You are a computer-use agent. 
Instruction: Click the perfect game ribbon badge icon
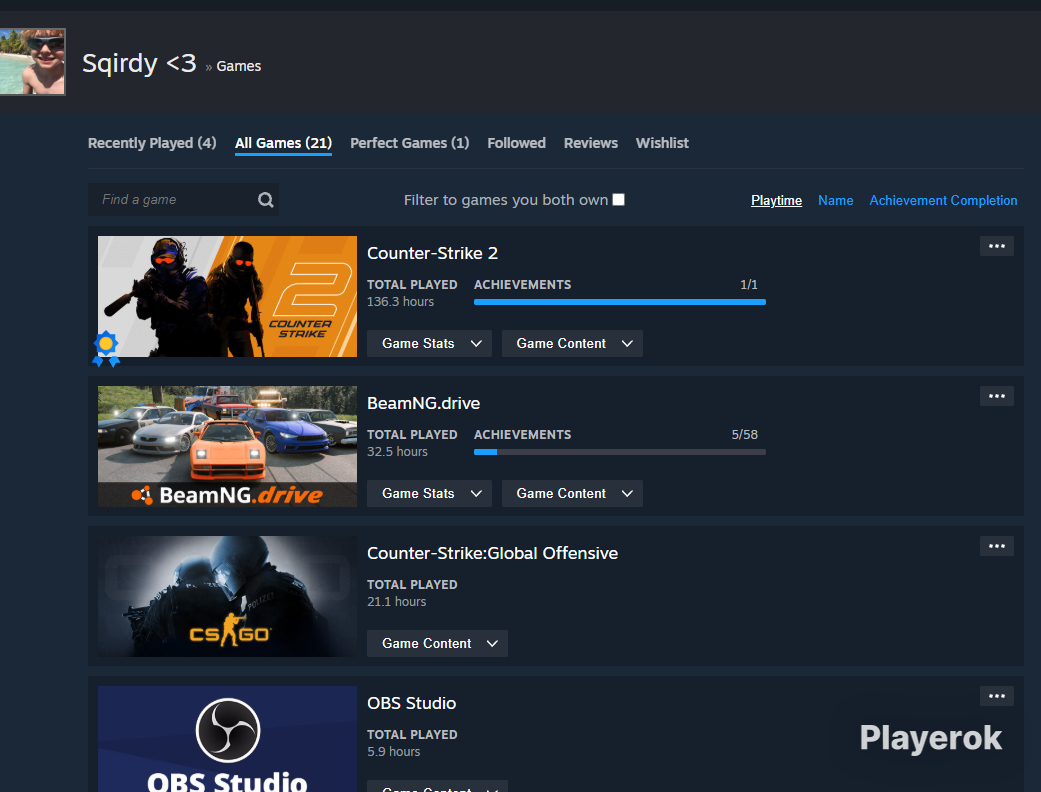pos(106,349)
